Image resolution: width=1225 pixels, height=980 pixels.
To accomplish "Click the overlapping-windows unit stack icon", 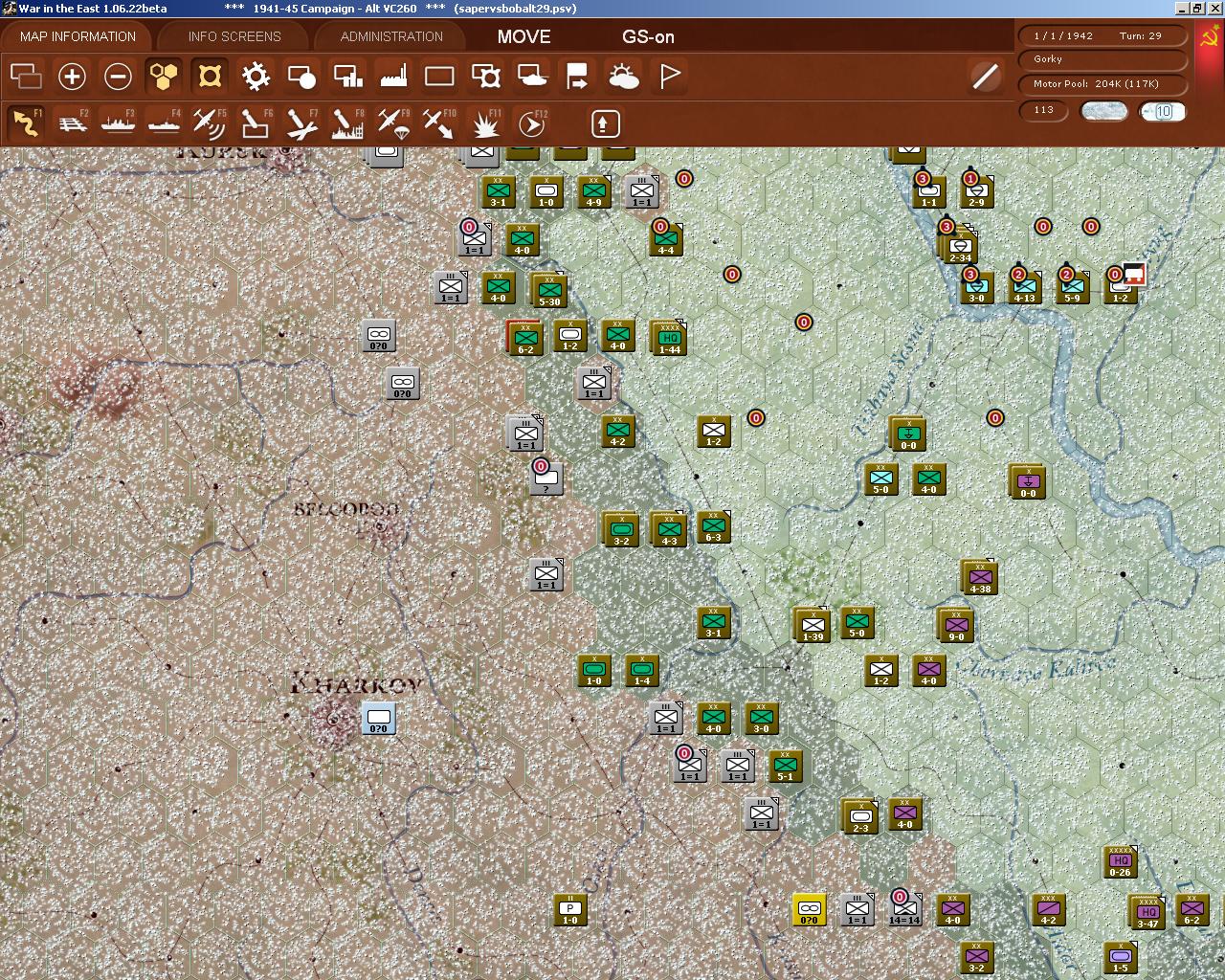I will tap(26, 76).
